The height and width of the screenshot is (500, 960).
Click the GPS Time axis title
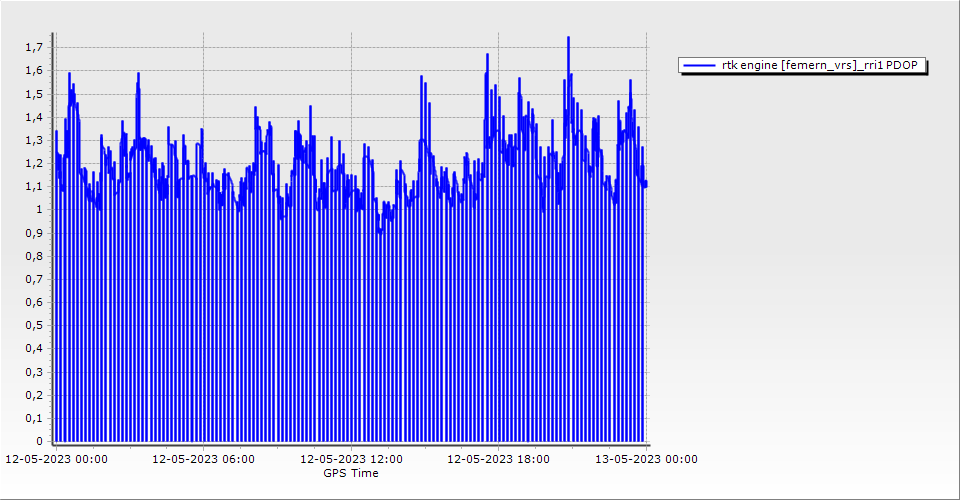point(350,473)
